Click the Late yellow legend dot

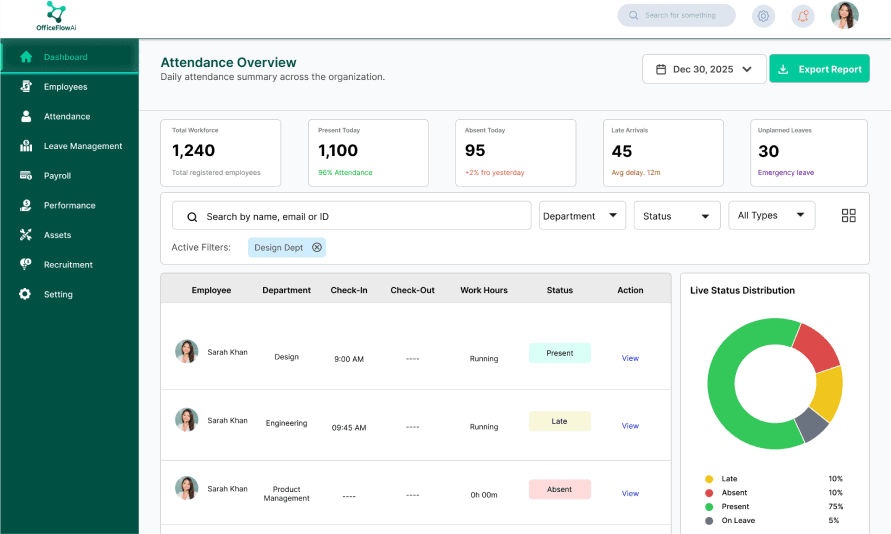point(709,479)
